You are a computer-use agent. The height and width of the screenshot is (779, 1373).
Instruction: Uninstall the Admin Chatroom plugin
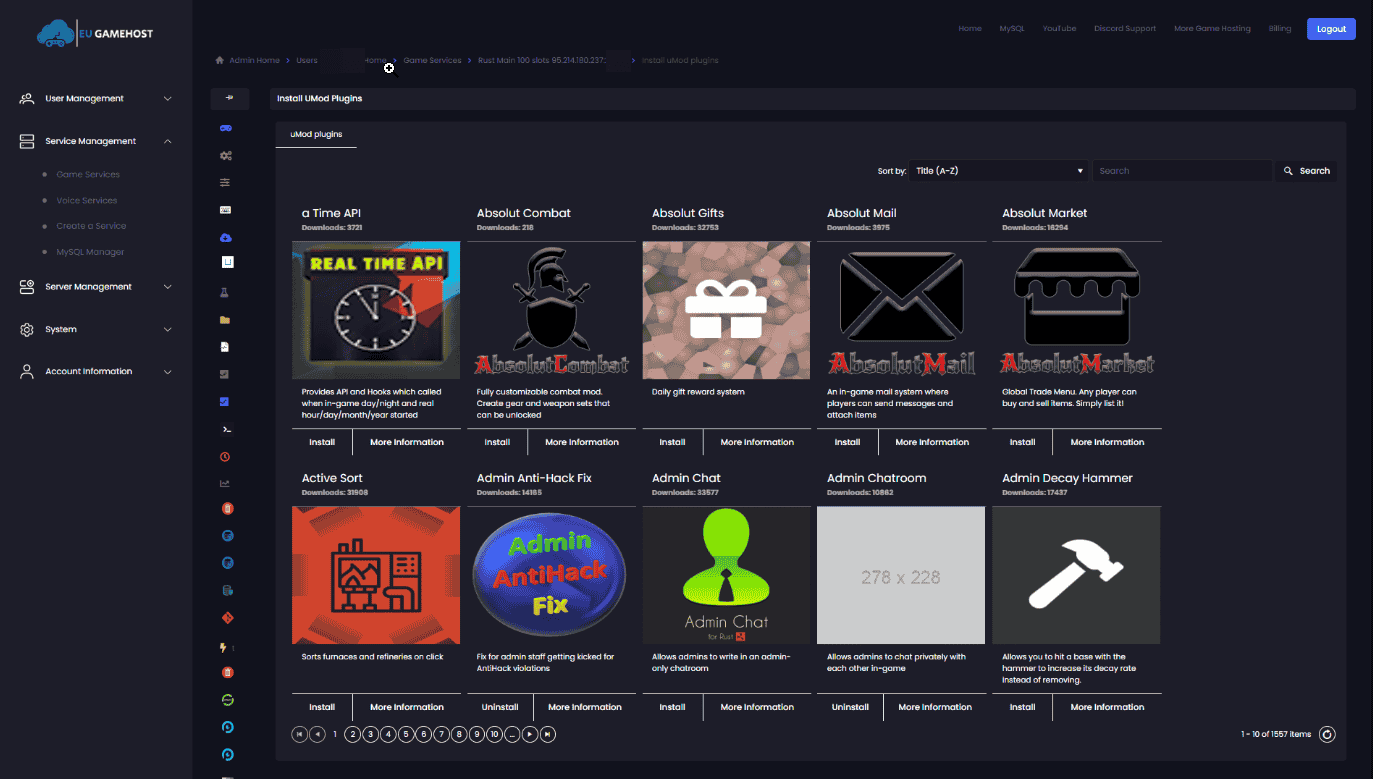[x=850, y=707]
